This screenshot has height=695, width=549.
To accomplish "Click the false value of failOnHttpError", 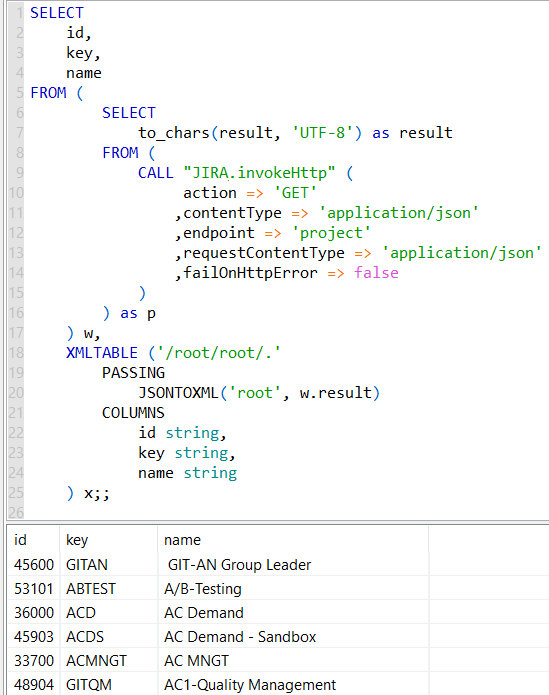I will (x=376, y=273).
